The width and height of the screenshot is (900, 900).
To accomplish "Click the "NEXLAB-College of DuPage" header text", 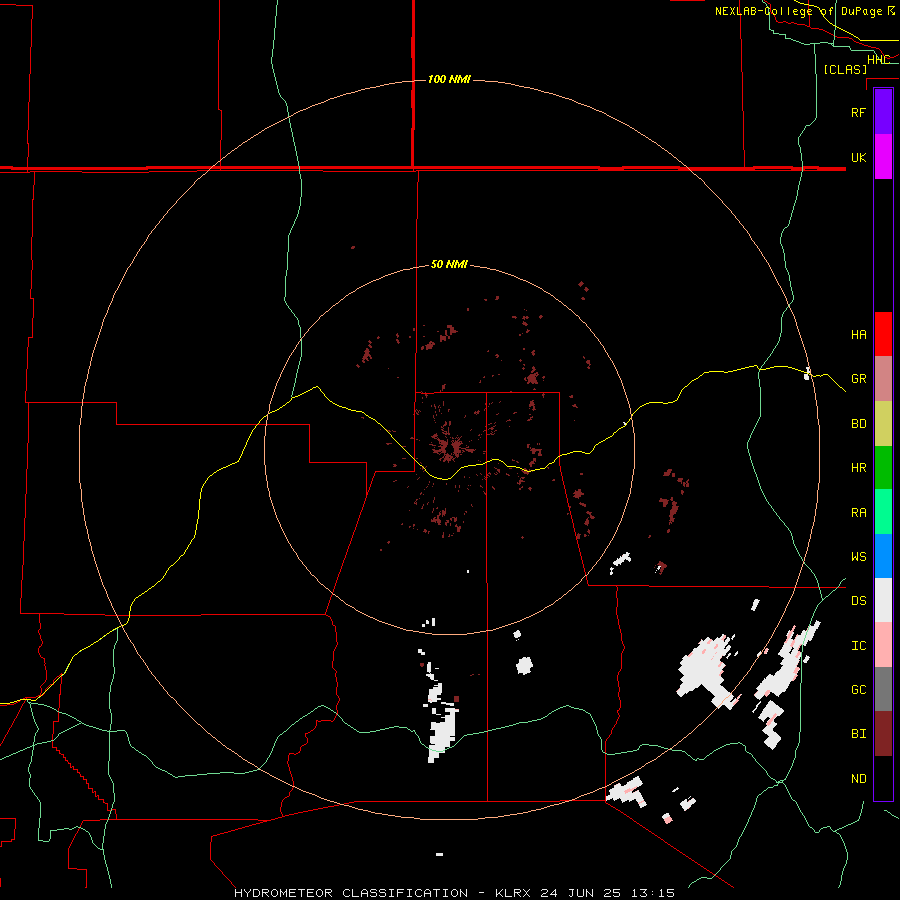I will point(798,11).
